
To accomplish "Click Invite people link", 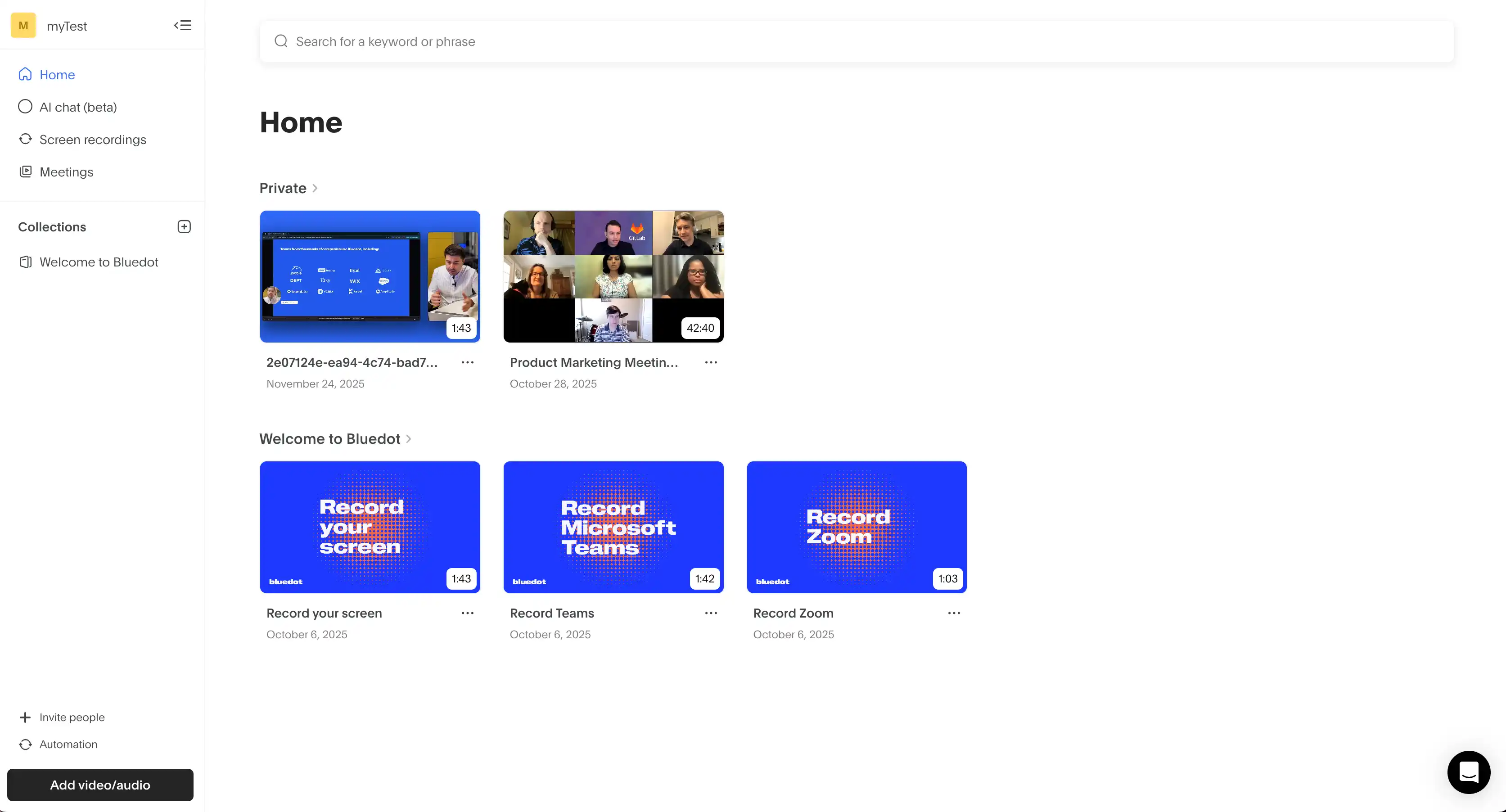I will 71,717.
